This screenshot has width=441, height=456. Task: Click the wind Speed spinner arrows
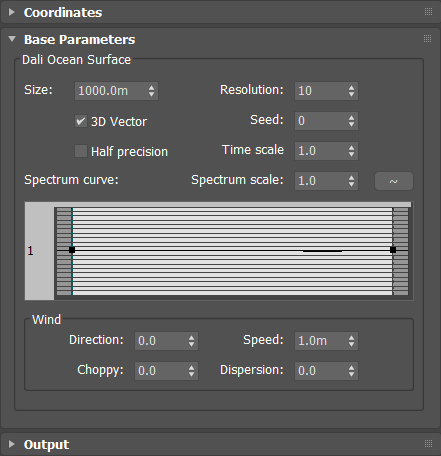[x=351, y=341]
